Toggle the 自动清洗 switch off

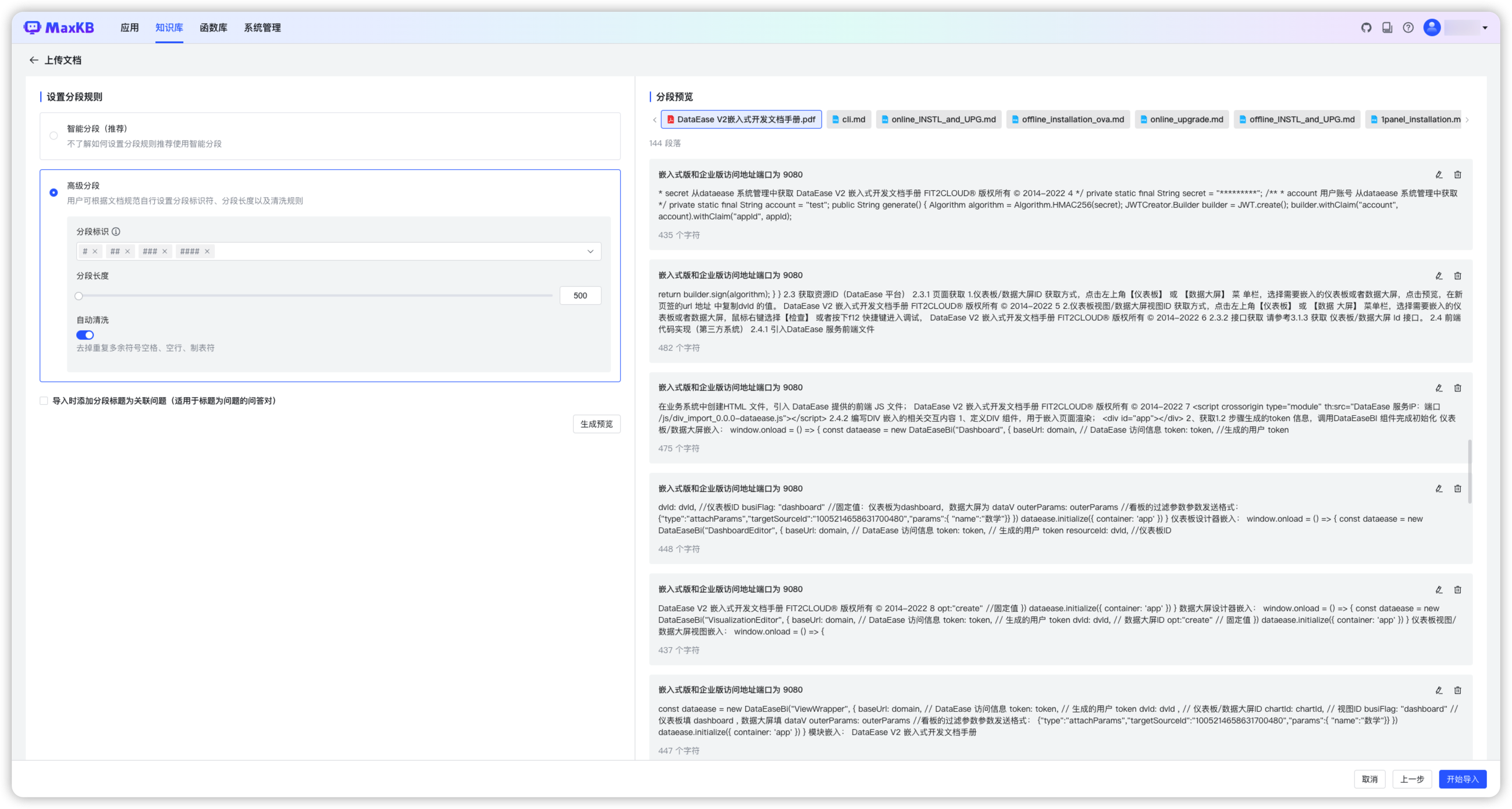(x=85, y=335)
